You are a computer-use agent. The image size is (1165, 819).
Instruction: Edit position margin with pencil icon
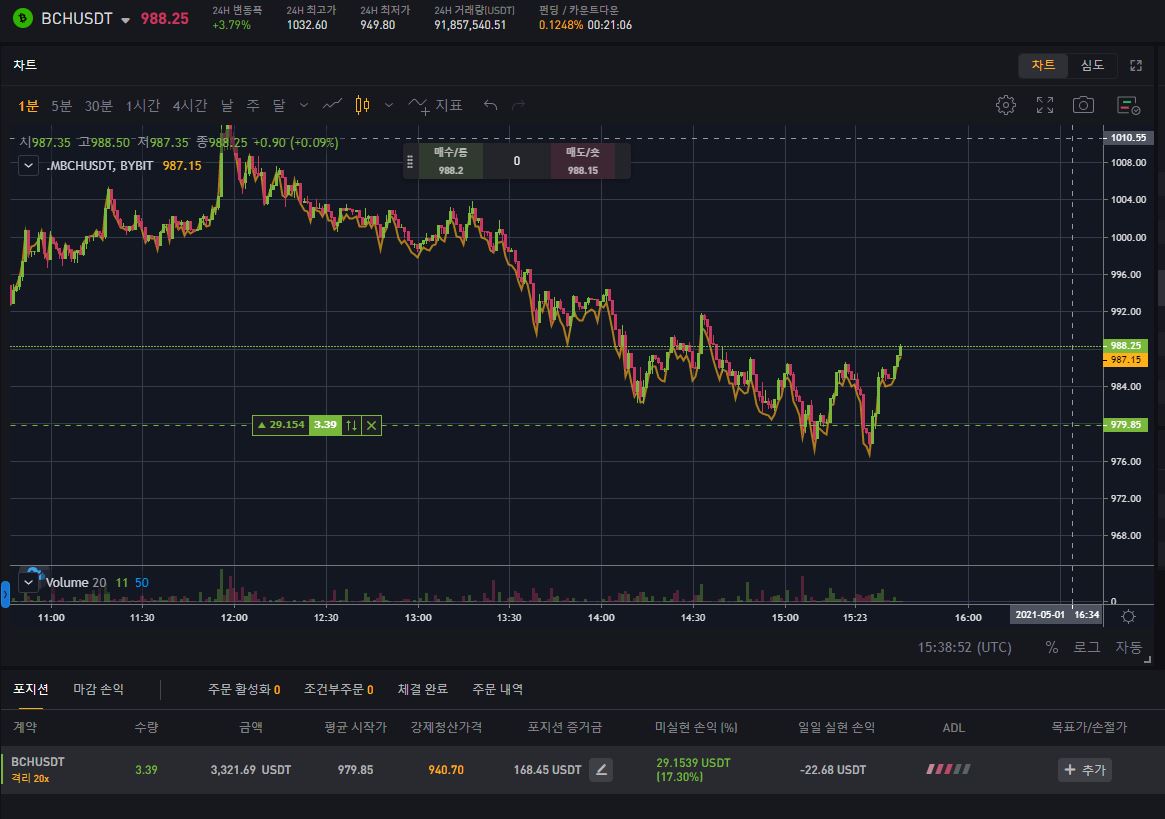[601, 769]
